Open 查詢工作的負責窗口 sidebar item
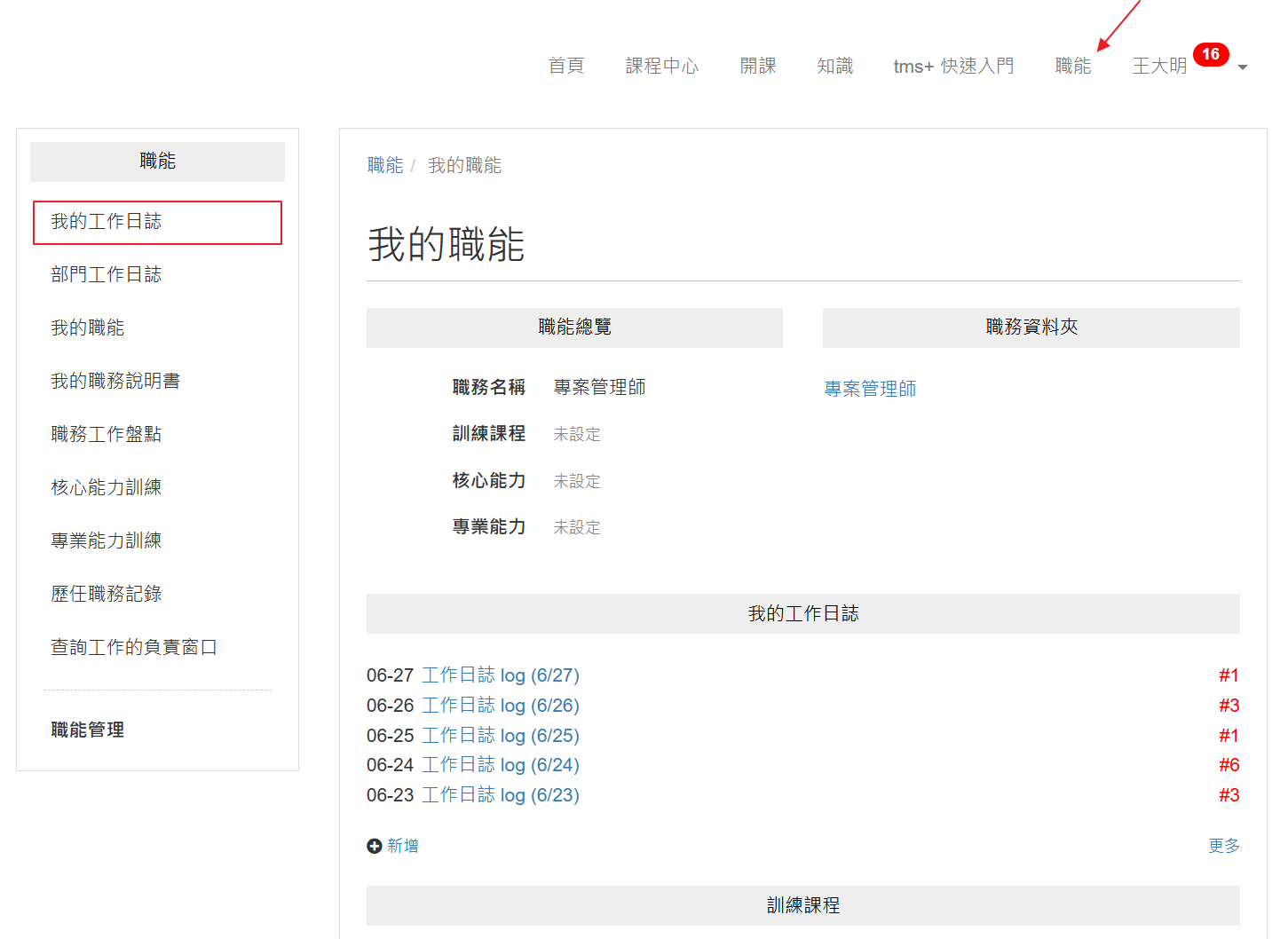The height and width of the screenshot is (939, 1288). [x=134, y=648]
